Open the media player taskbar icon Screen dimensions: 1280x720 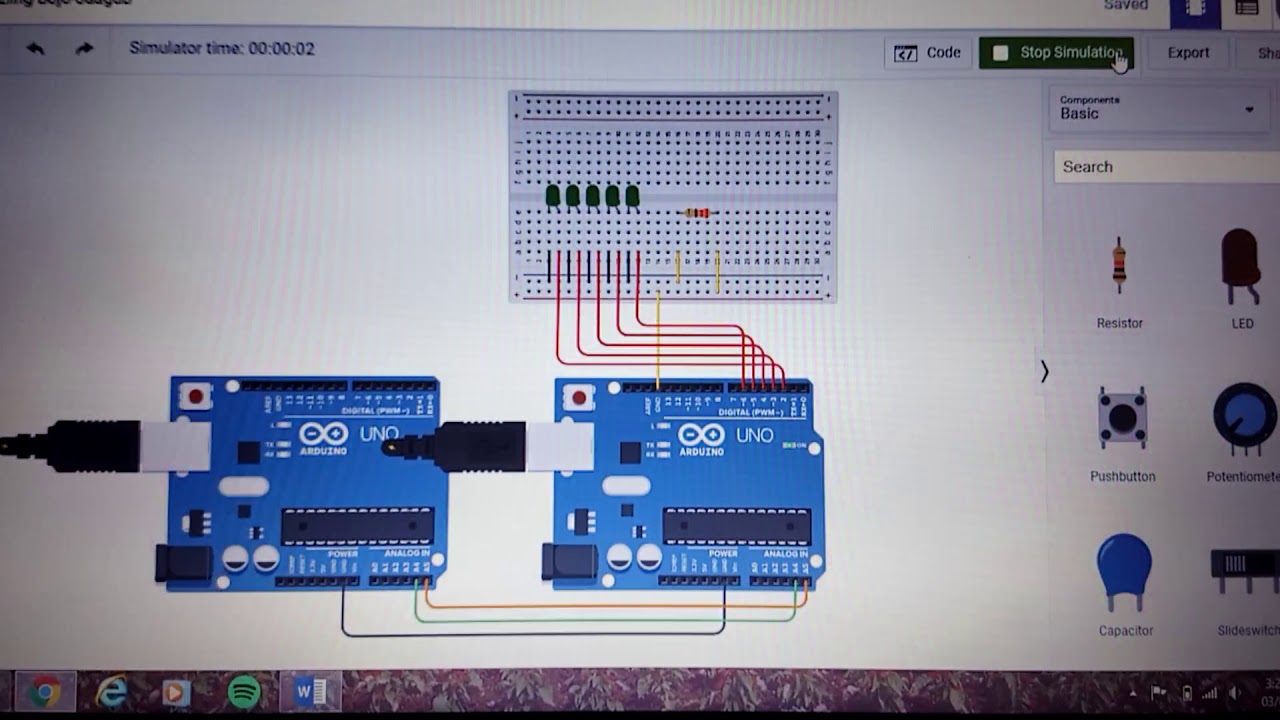pos(176,693)
